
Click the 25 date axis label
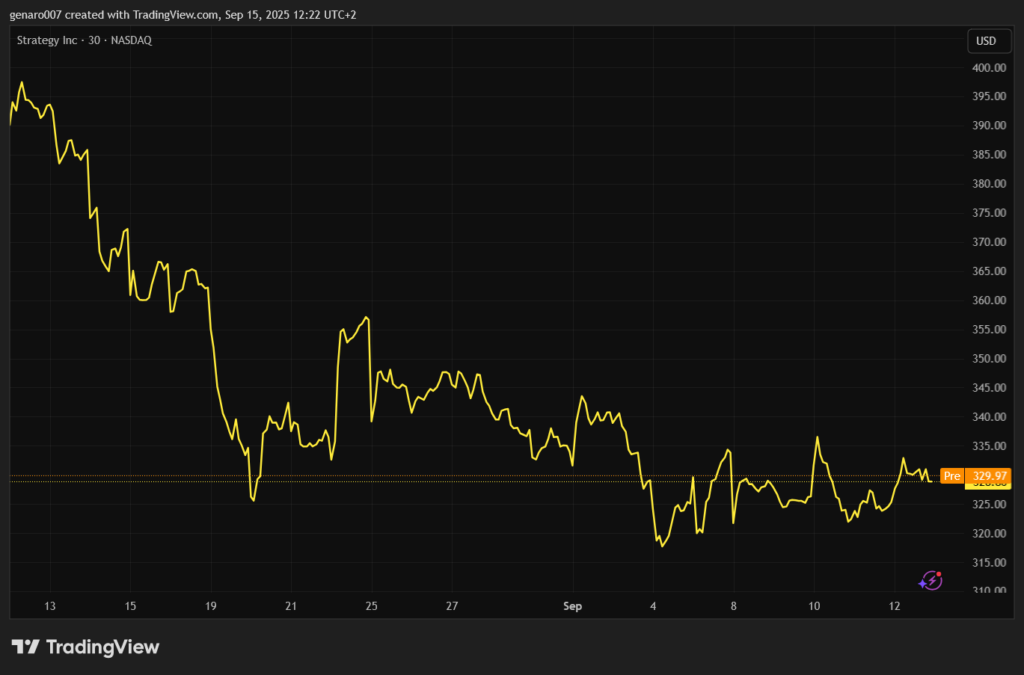pyautogui.click(x=371, y=606)
